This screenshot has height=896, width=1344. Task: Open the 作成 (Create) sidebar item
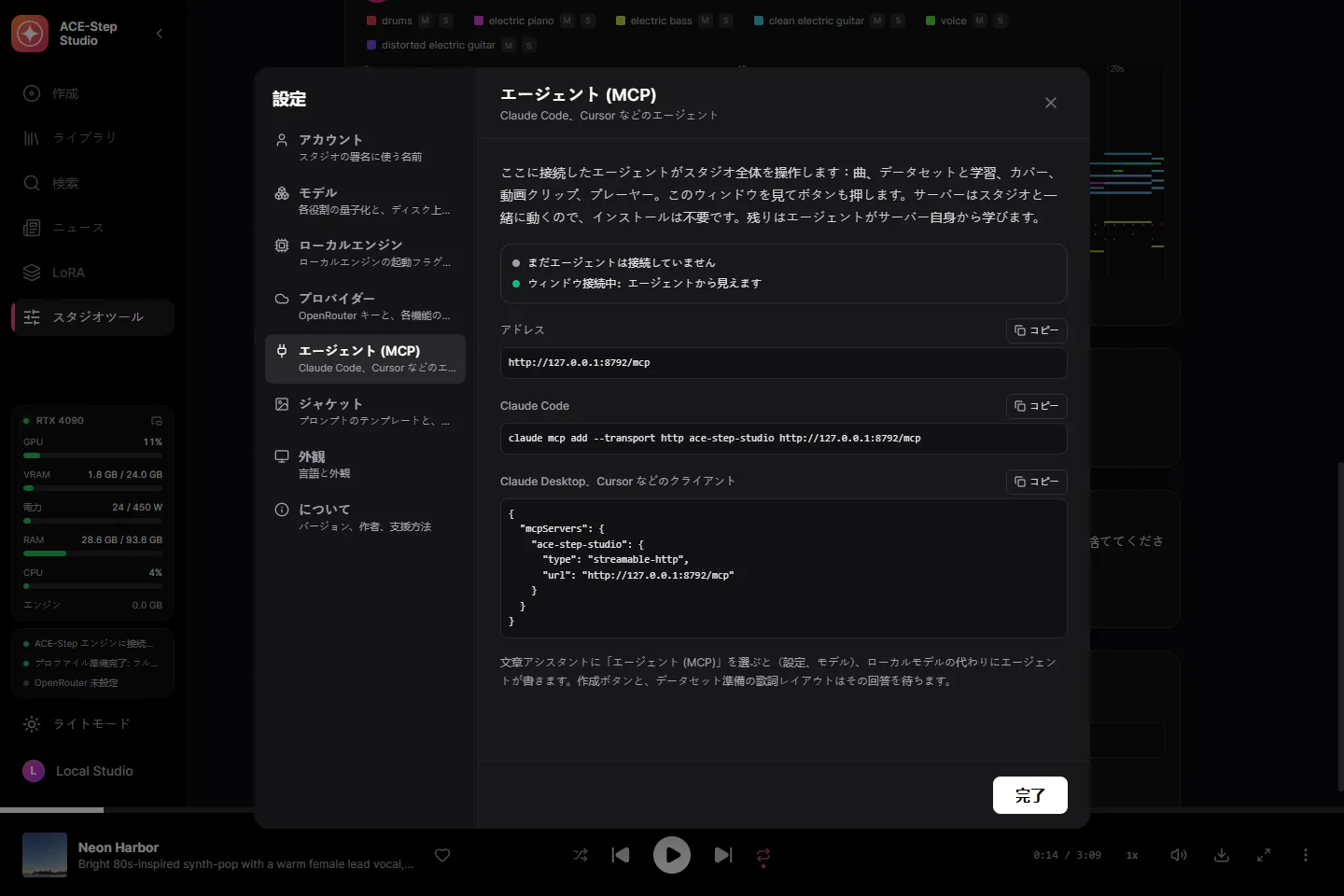pyautogui.click(x=92, y=93)
